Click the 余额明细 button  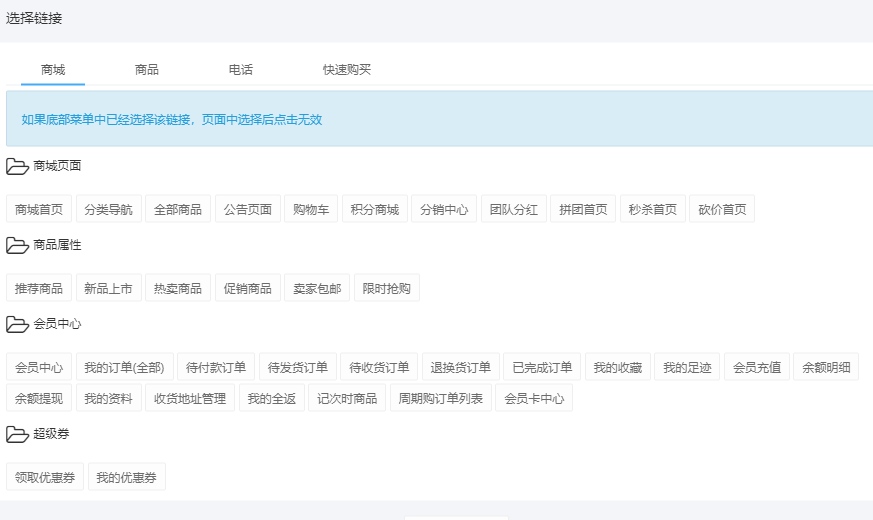point(826,367)
